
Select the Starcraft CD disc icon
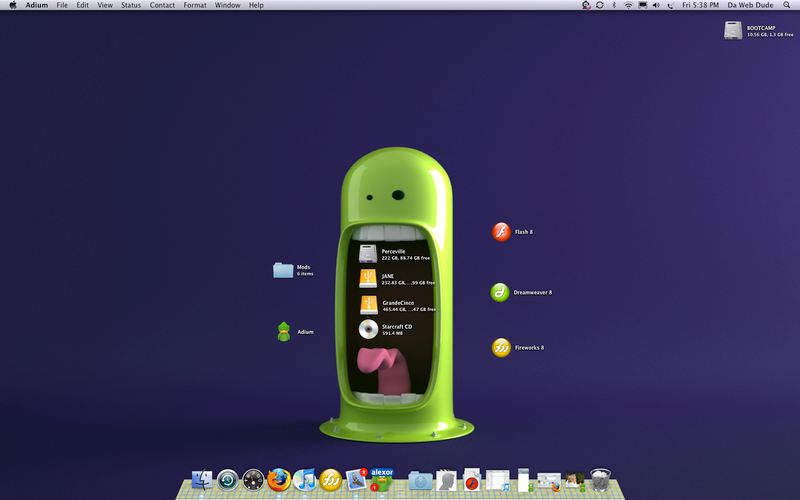[368, 329]
